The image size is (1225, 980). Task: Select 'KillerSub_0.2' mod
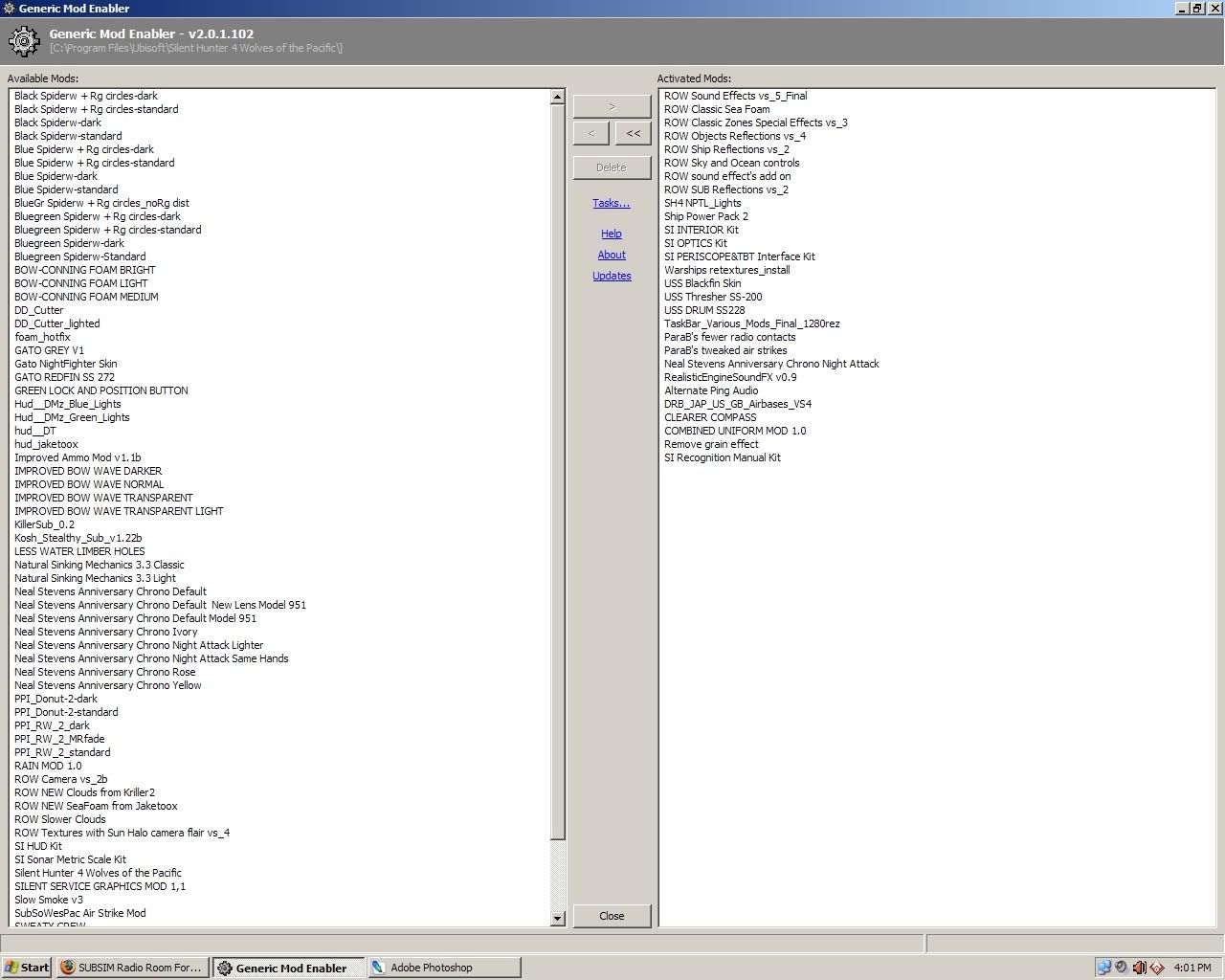pos(44,524)
